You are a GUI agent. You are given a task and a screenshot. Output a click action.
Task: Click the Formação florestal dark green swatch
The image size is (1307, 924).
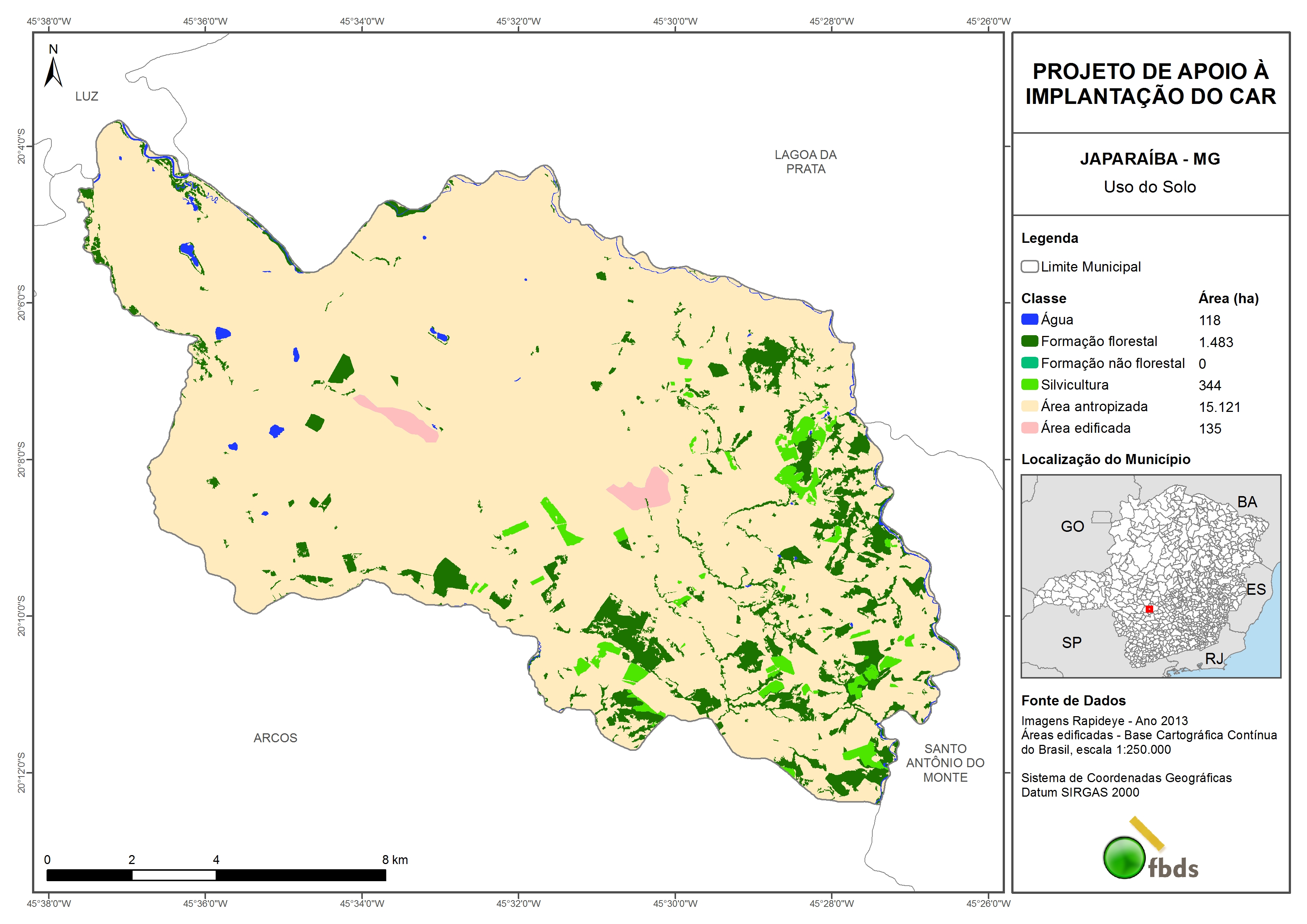(1029, 341)
